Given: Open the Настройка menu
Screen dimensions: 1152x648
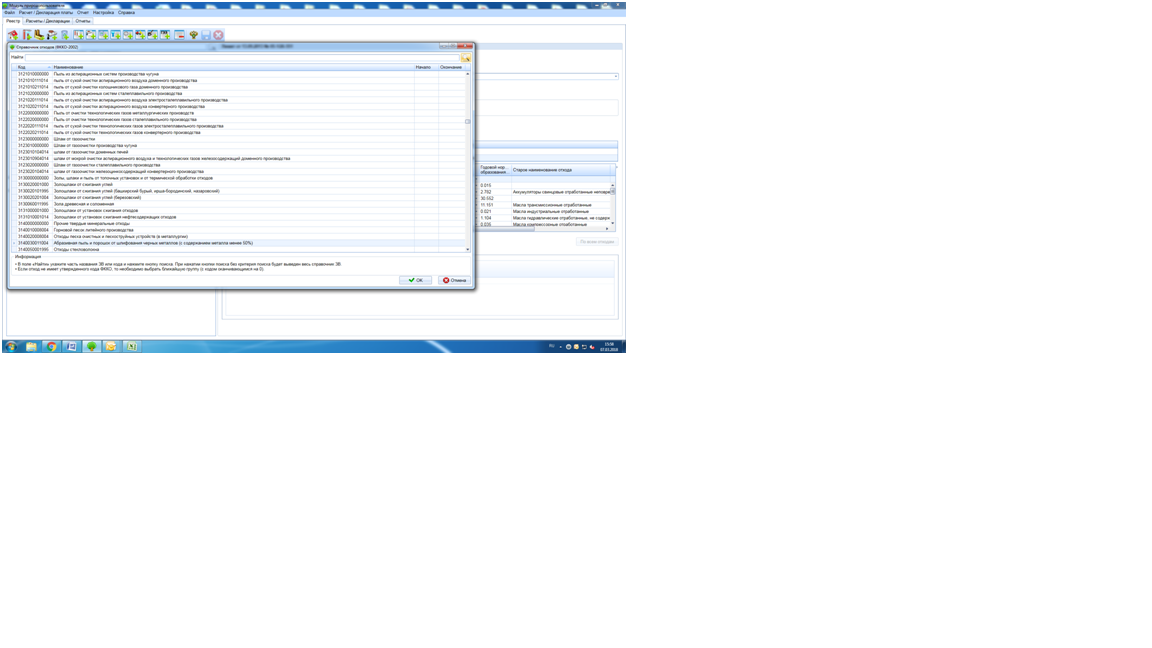Looking at the screenshot, I should click(103, 13).
